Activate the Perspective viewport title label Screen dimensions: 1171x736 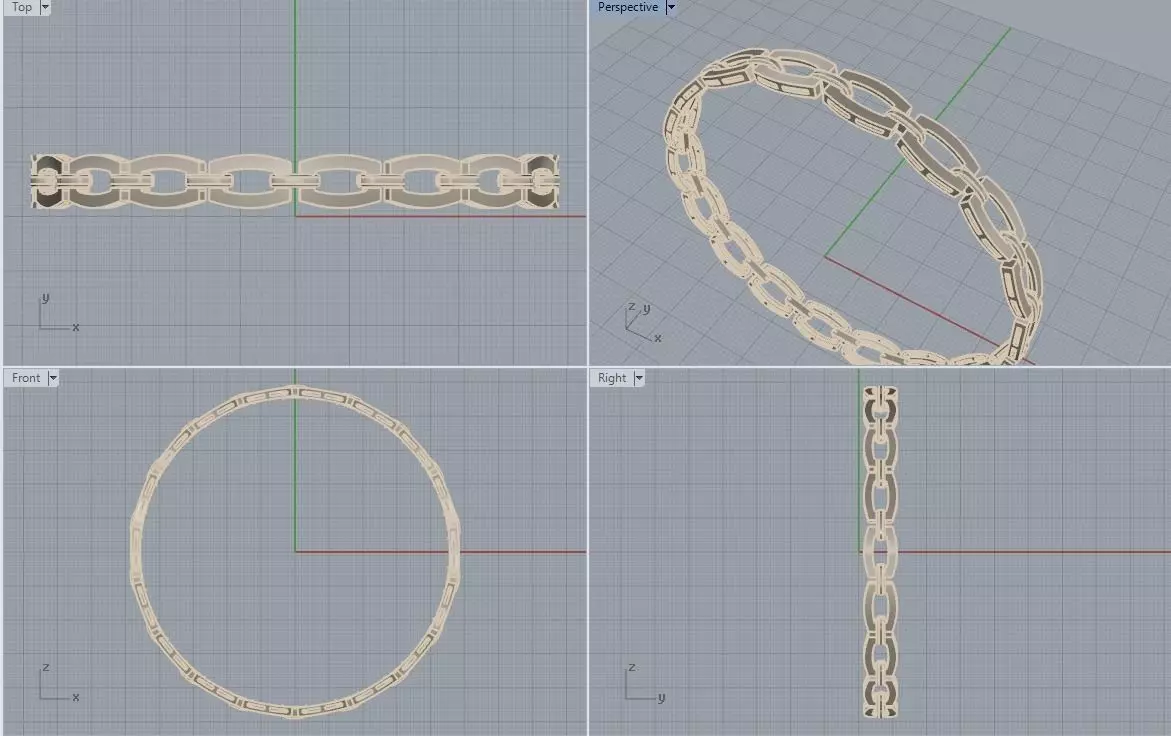628,7
